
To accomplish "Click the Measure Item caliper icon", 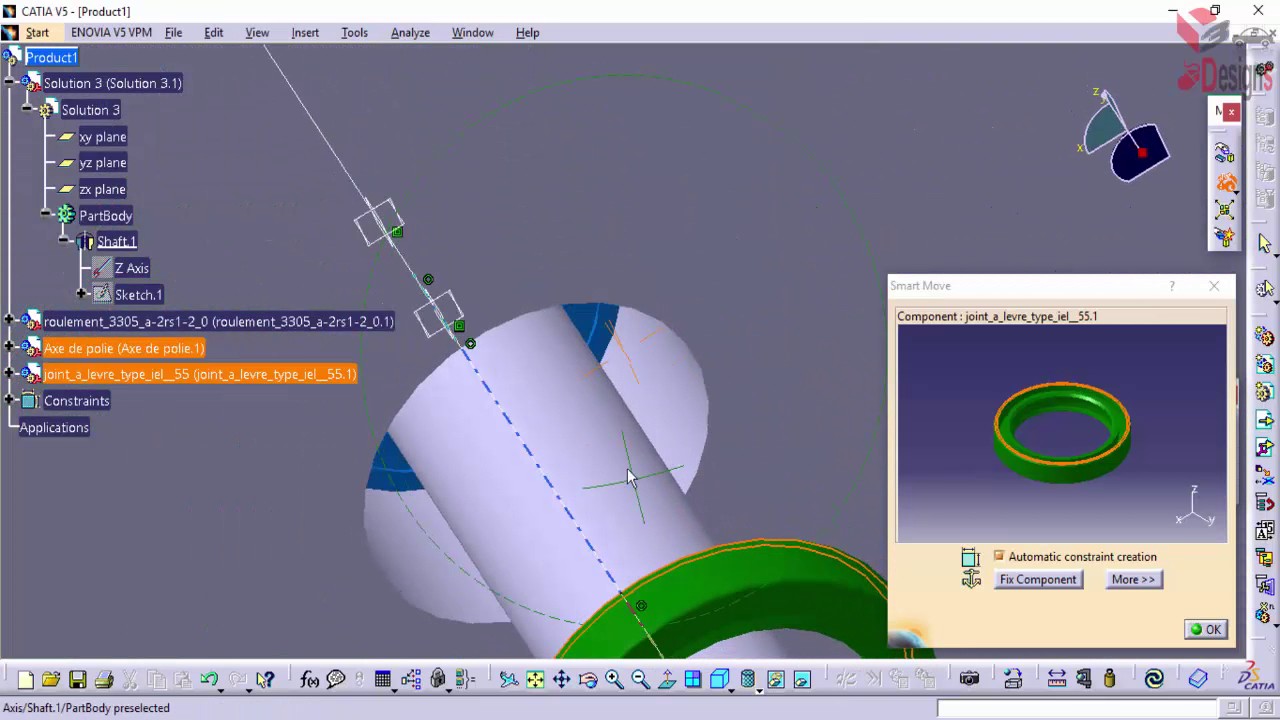I will pos(1084,679).
